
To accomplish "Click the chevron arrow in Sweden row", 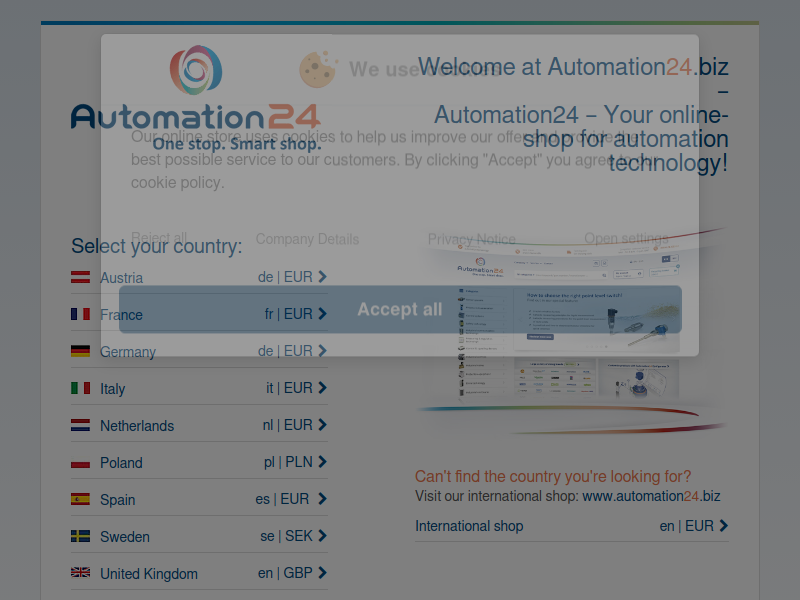I will tap(322, 536).
